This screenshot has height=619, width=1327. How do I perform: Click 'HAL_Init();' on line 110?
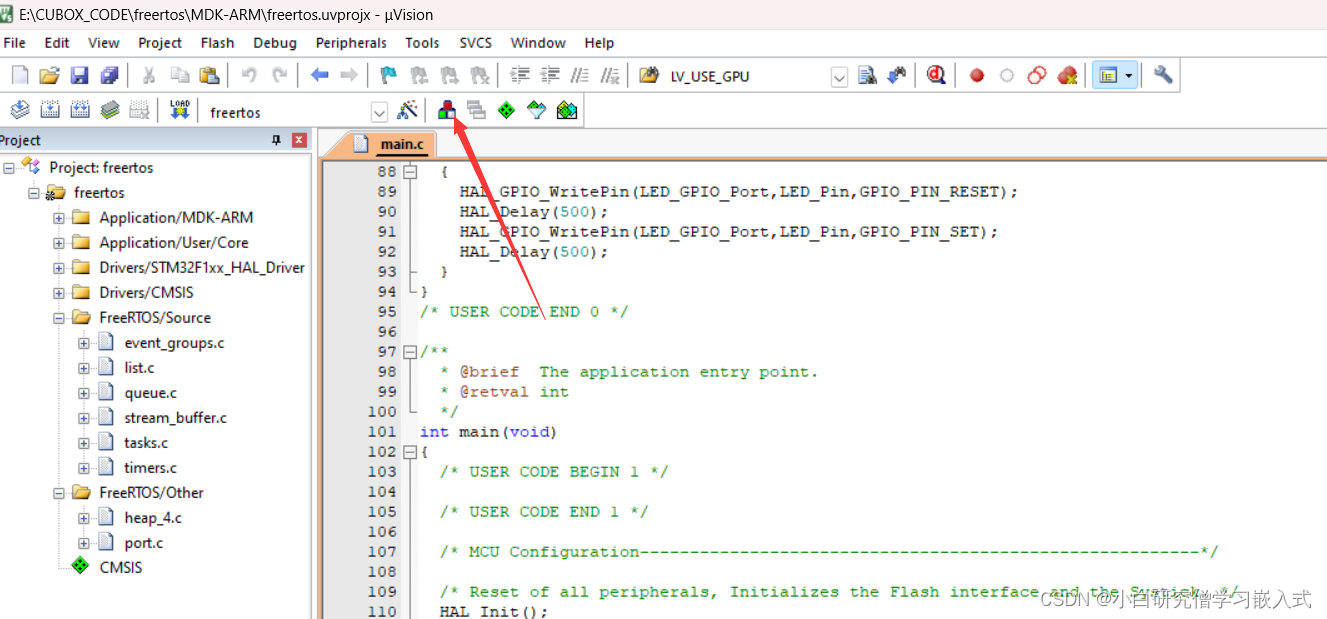click(494, 611)
